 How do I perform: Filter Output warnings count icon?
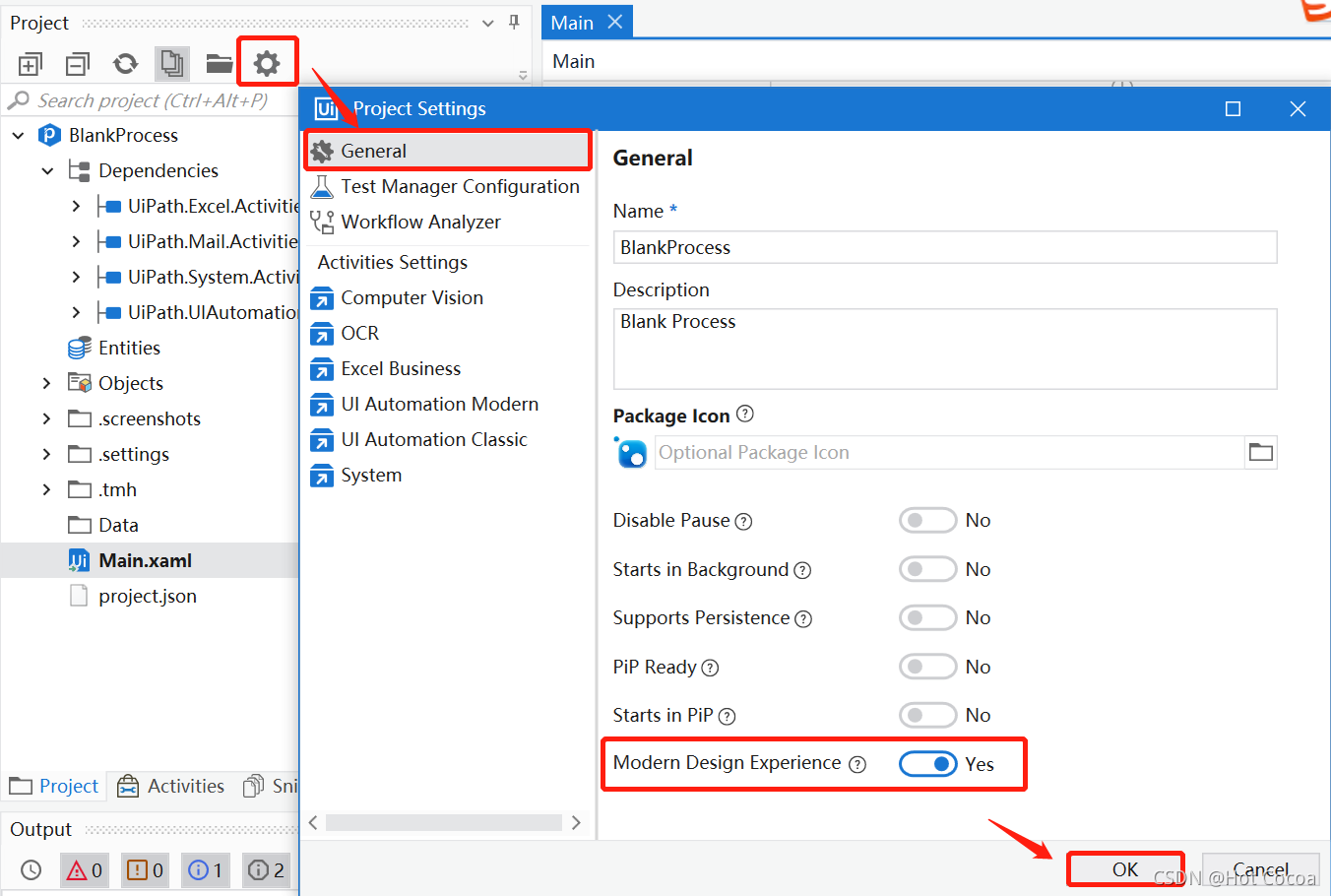(x=146, y=870)
